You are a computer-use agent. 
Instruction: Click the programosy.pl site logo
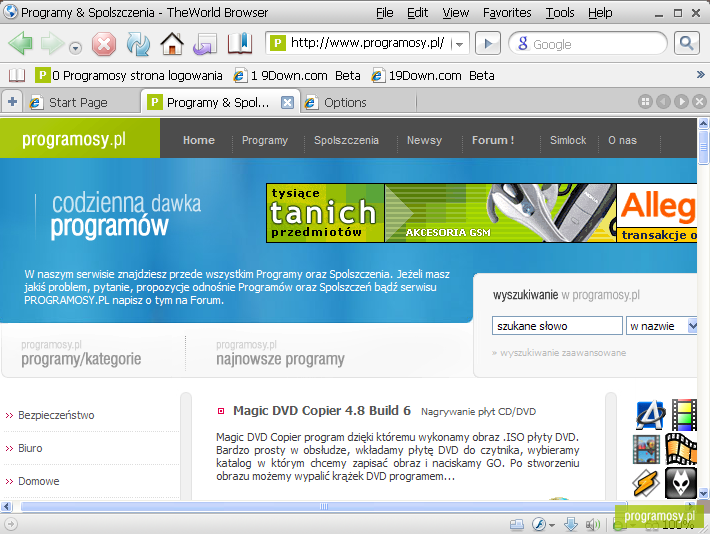[x=74, y=139]
